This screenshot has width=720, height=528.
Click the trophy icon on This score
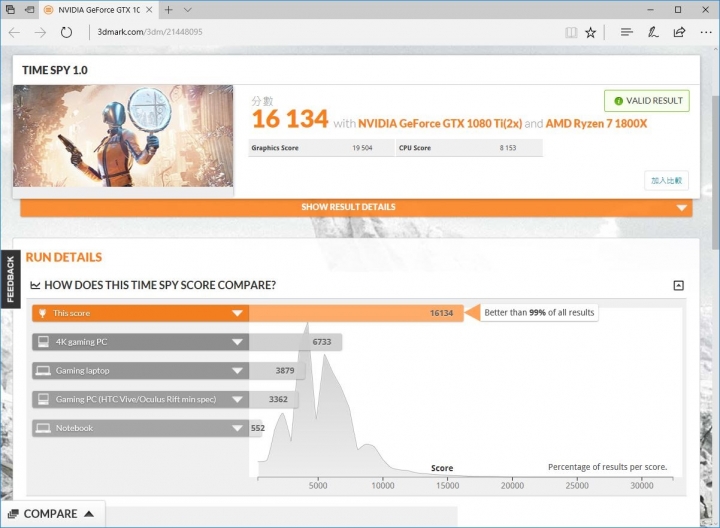(42, 313)
